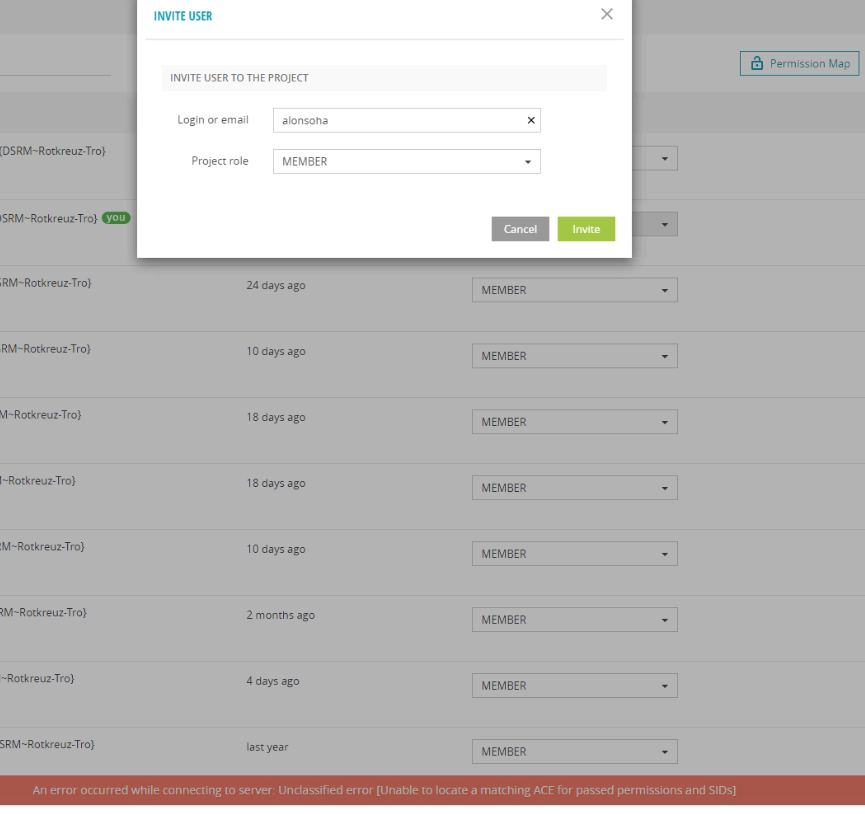The image size is (865, 814).
Task: Click the dropdown arrow on the Project role selector
Action: click(527, 161)
